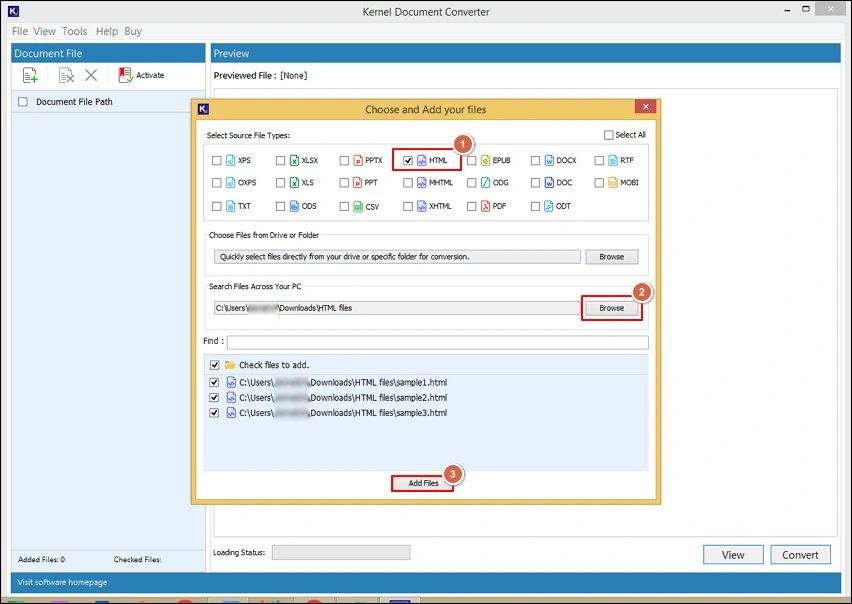Click the Kernel app logo in title bar

tap(14, 11)
